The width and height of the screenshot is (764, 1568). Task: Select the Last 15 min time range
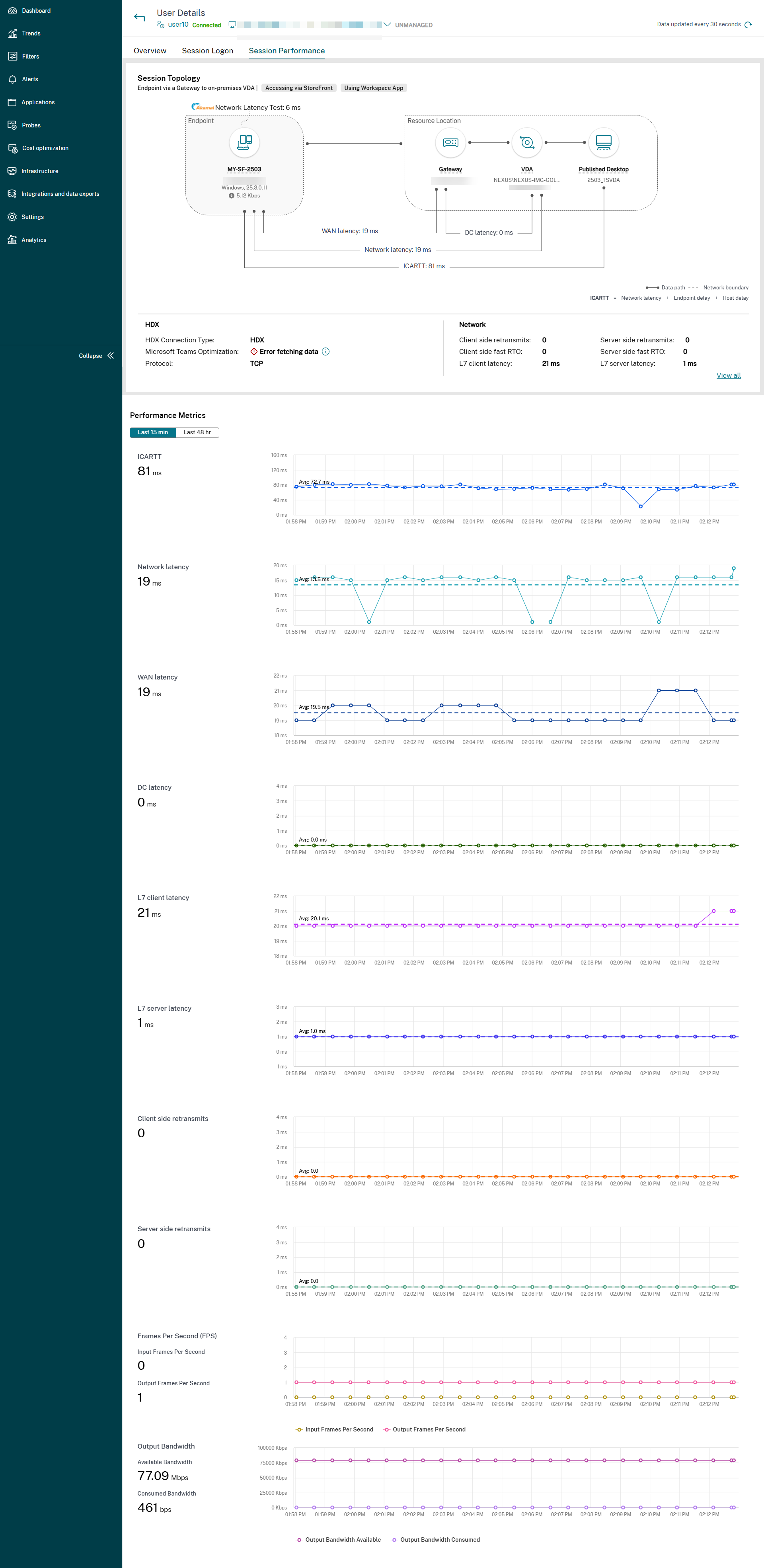point(153,432)
